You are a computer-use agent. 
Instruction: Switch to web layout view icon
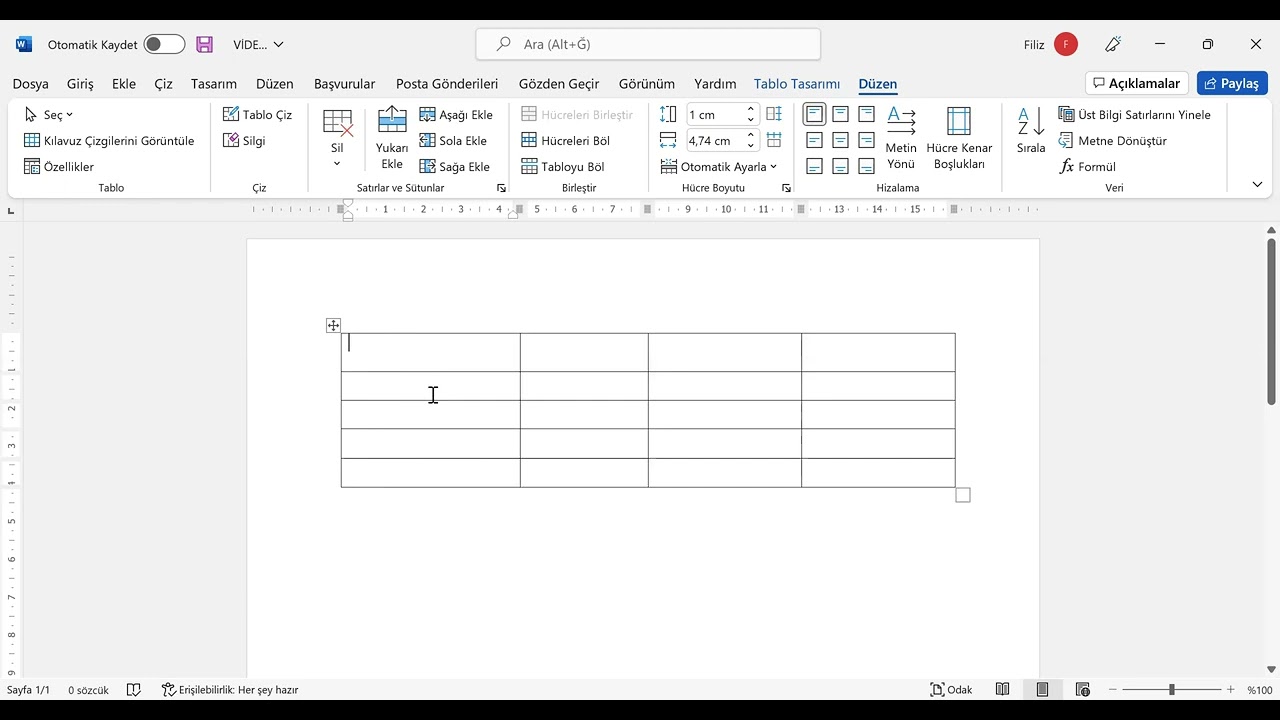(1083, 690)
